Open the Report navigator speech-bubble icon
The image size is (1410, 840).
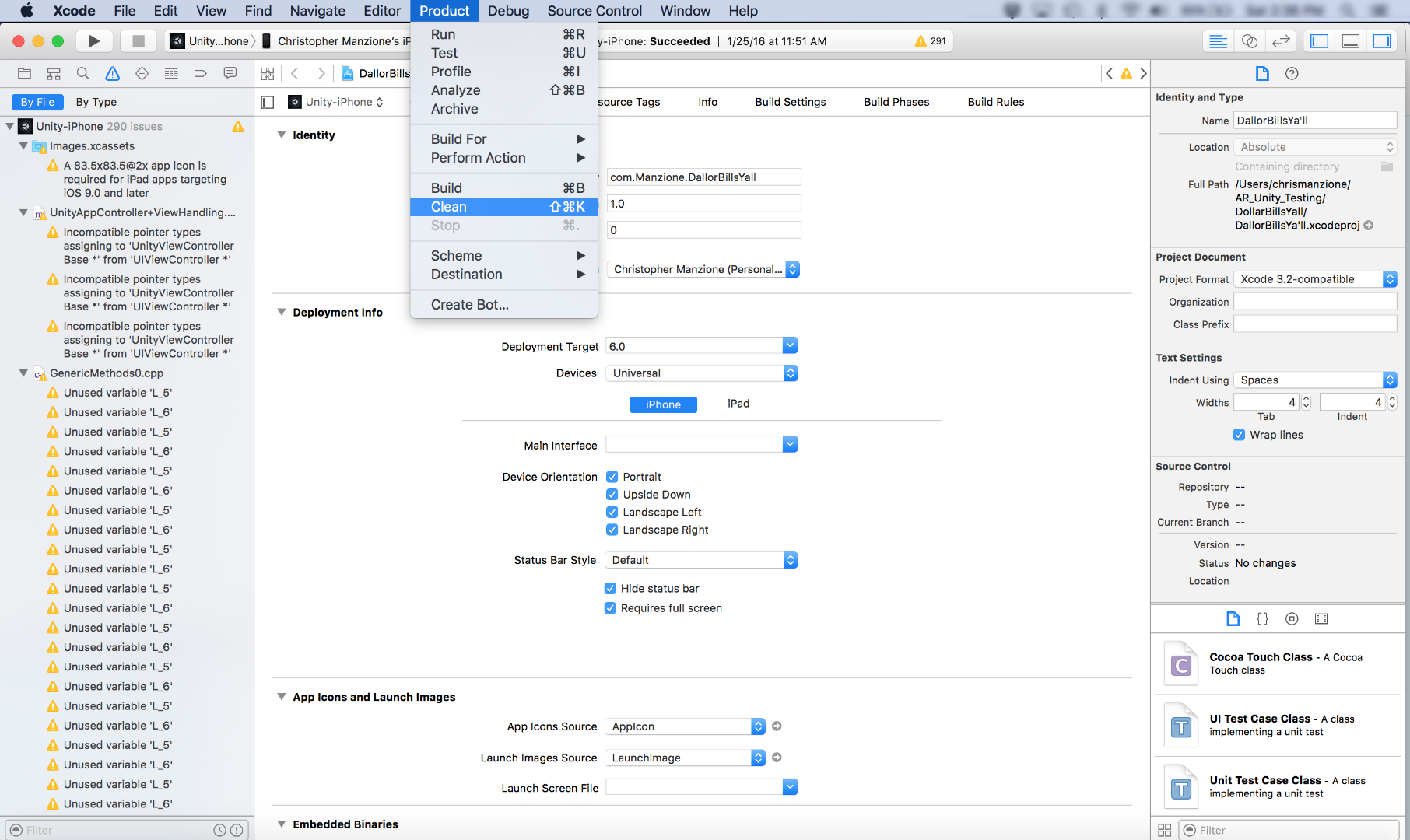click(230, 73)
